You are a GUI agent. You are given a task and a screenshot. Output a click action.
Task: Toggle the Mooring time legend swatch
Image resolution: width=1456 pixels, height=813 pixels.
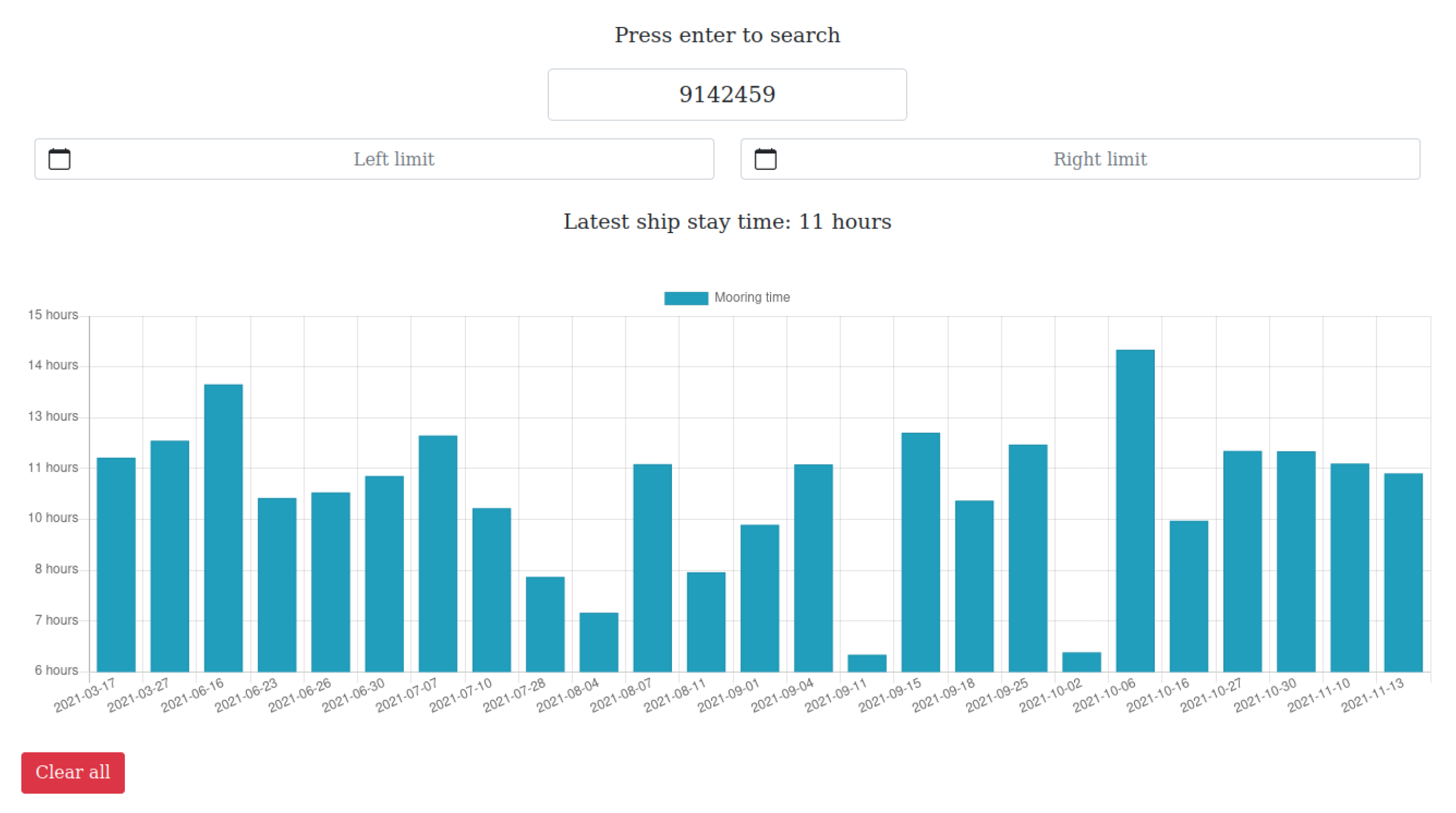pos(685,298)
